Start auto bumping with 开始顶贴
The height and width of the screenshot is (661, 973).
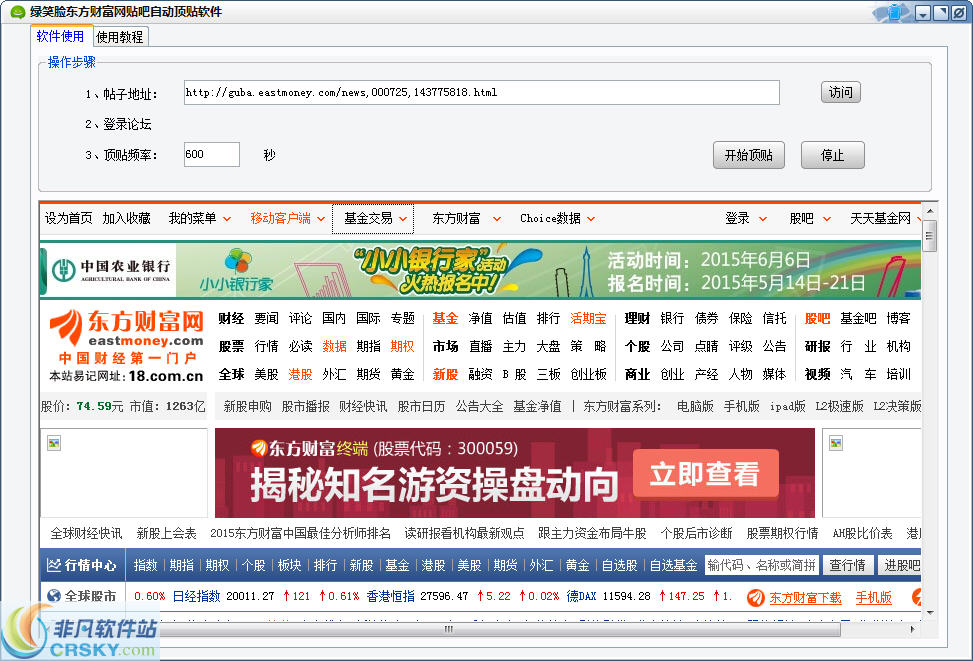[x=748, y=155]
